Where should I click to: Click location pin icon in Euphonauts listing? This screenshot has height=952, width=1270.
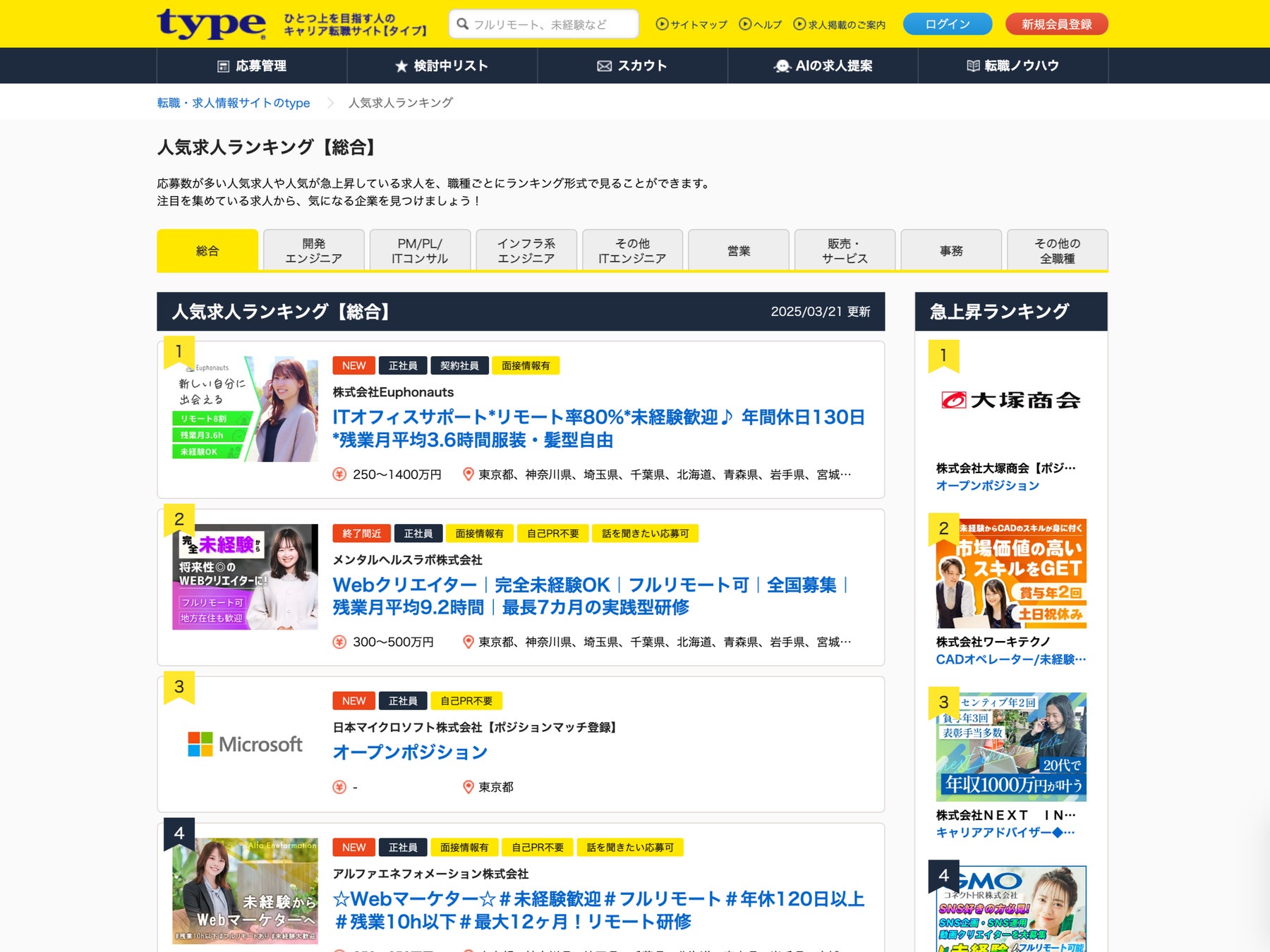pos(468,475)
